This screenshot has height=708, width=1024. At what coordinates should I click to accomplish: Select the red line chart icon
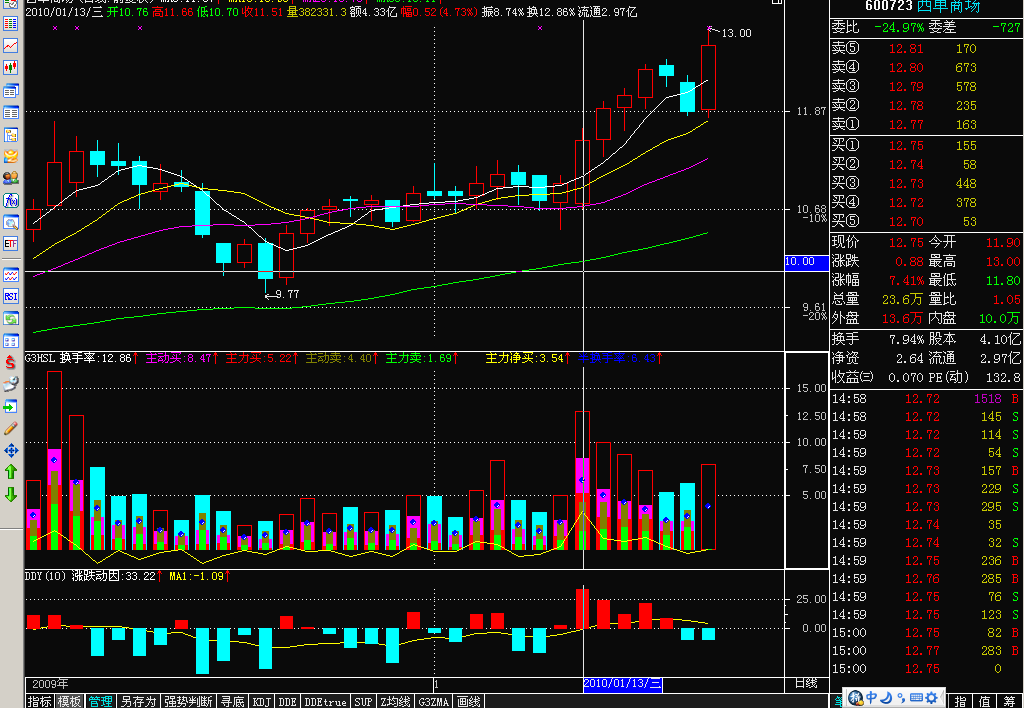click(x=10, y=46)
